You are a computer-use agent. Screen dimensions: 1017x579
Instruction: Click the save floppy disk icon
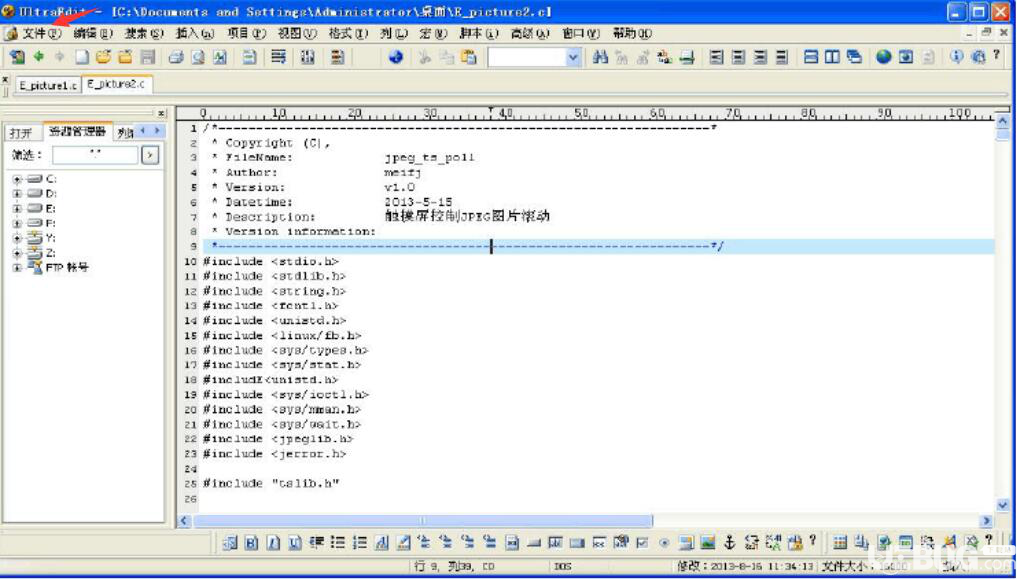pyautogui.click(x=148, y=57)
